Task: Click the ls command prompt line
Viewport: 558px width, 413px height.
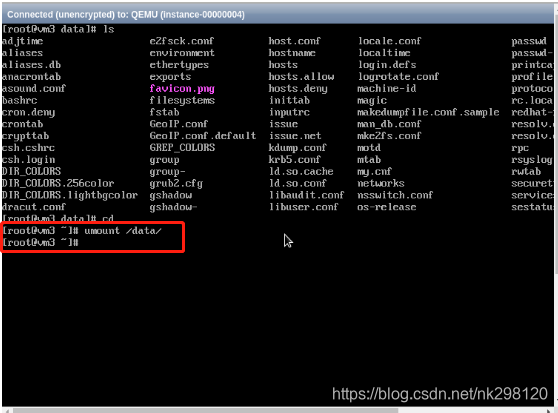Action: (x=58, y=29)
